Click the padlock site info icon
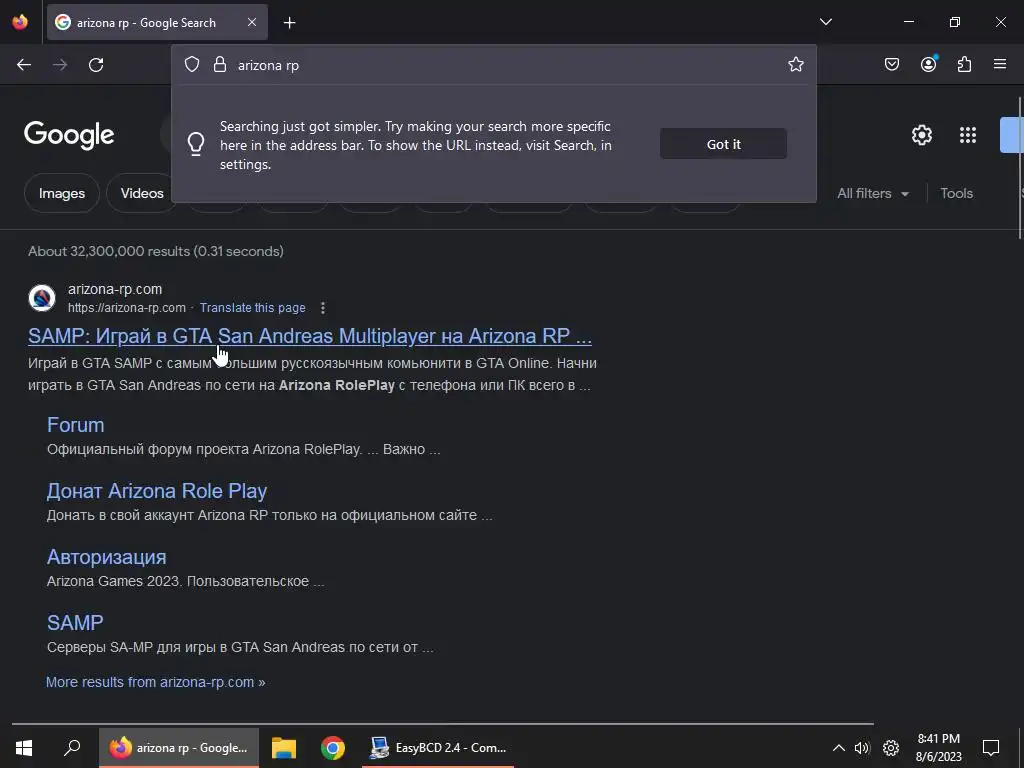Image resolution: width=1024 pixels, height=768 pixels. pos(220,64)
